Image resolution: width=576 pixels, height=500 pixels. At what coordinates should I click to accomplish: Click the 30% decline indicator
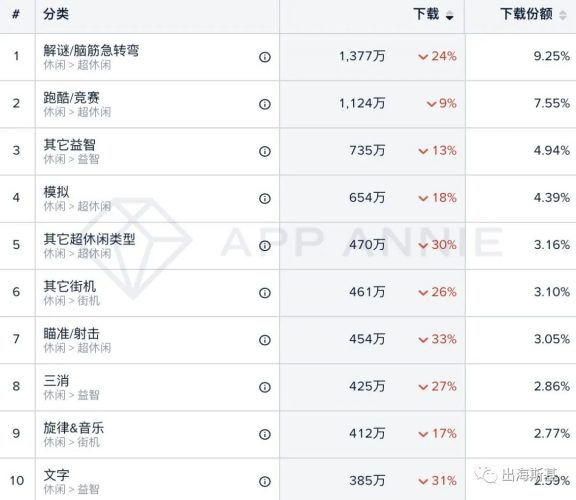[438, 245]
